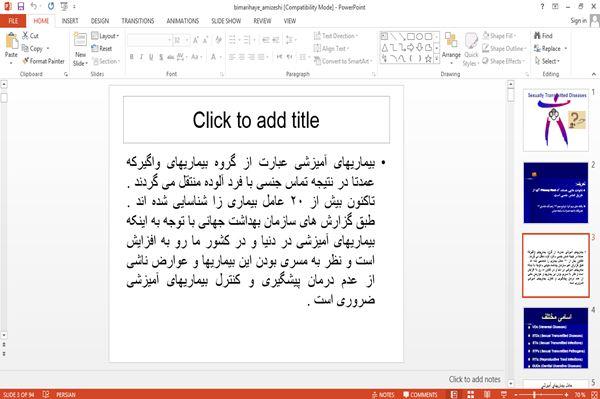
Task: Click the Redo icon in quick access toolbar
Action: click(51, 7)
